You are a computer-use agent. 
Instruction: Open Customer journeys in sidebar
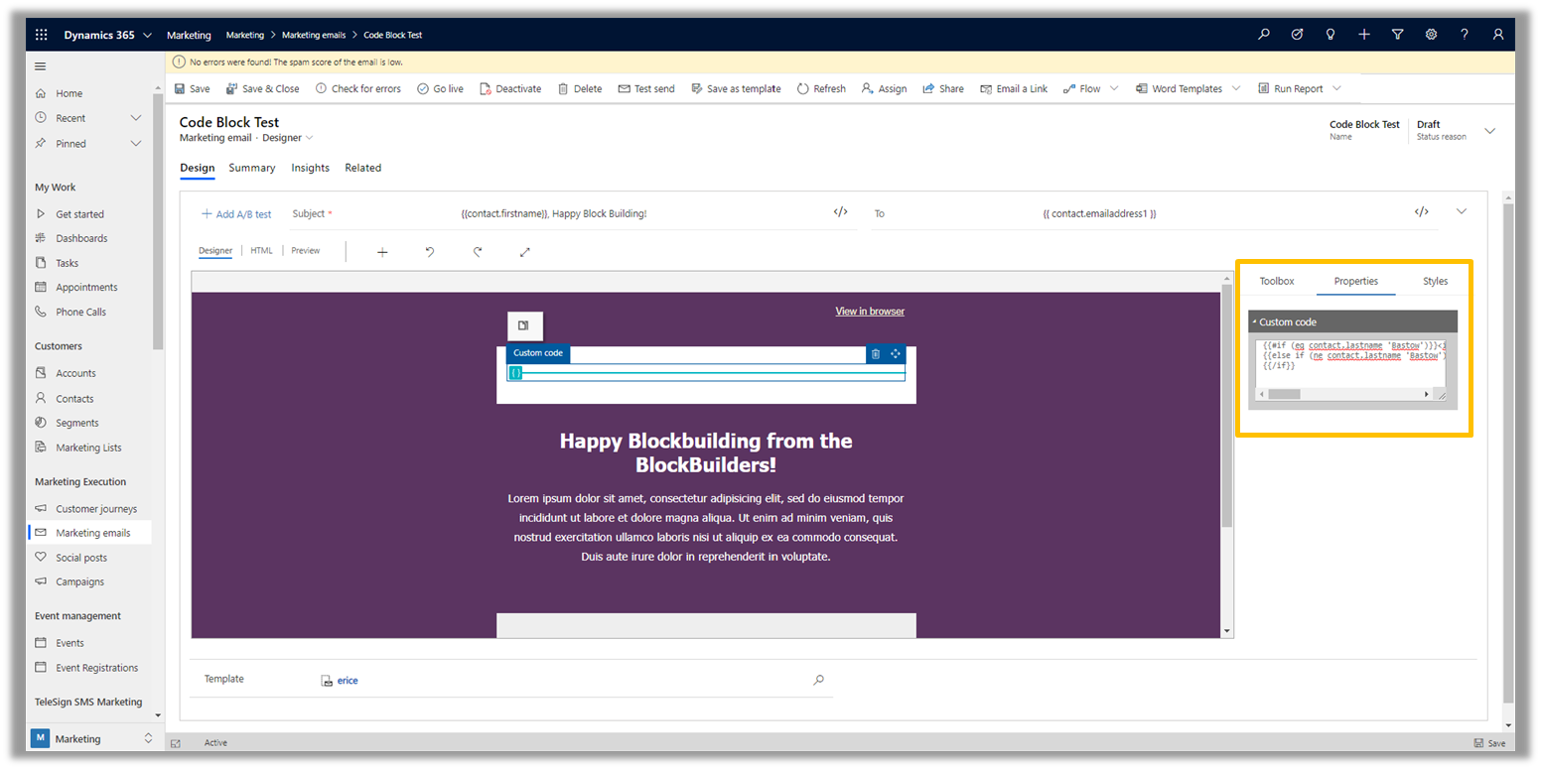[x=96, y=509]
